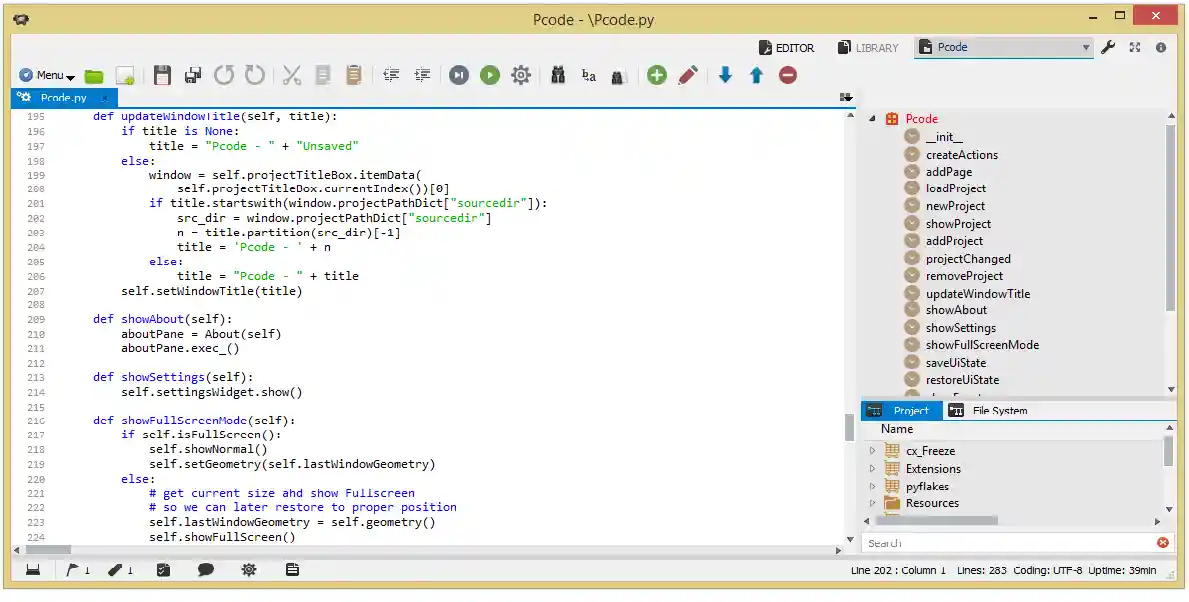The image size is (1189, 602).
Task: Click the green plus add icon
Action: pos(656,75)
